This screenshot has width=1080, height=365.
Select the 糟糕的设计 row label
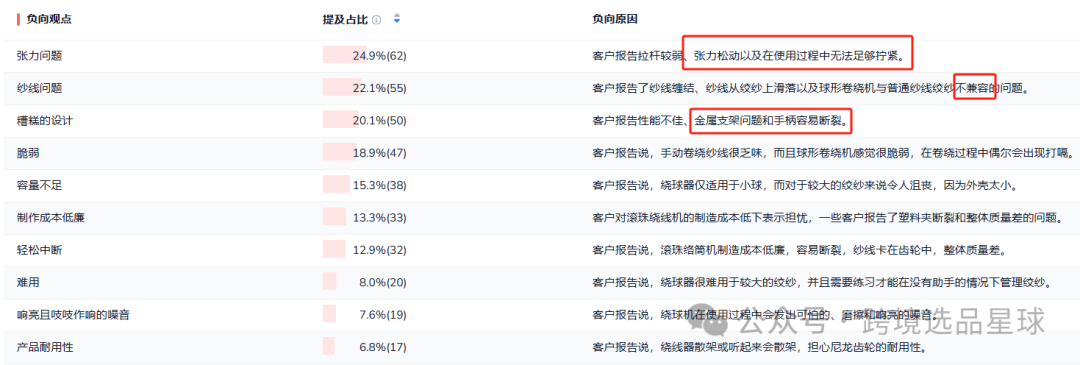pyautogui.click(x=45, y=121)
